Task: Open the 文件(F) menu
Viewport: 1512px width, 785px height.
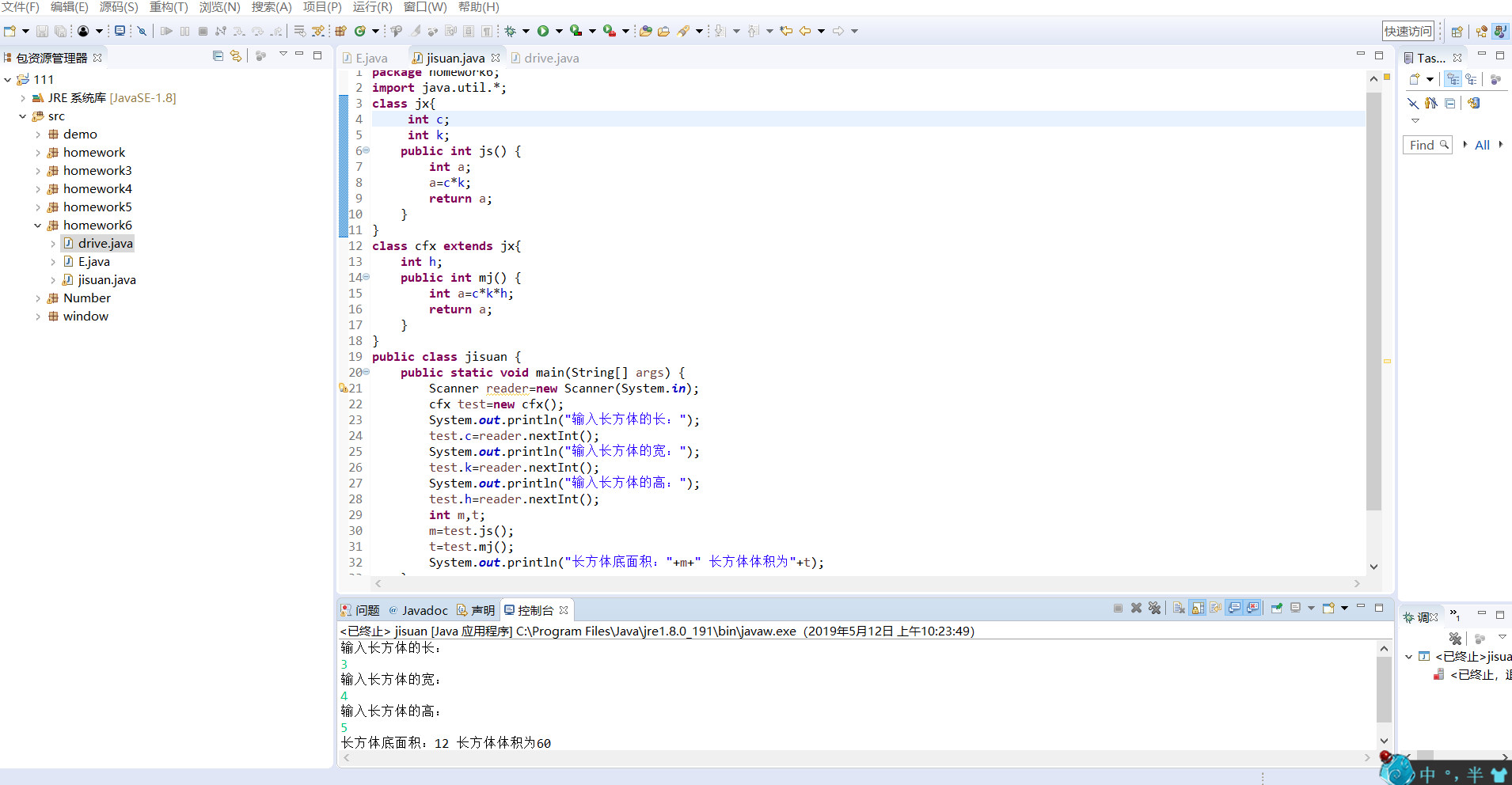Action: [x=21, y=7]
